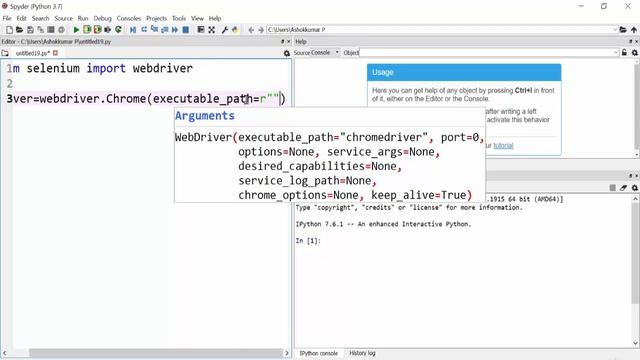
Task: Open the Edit menu
Action: [21, 18]
